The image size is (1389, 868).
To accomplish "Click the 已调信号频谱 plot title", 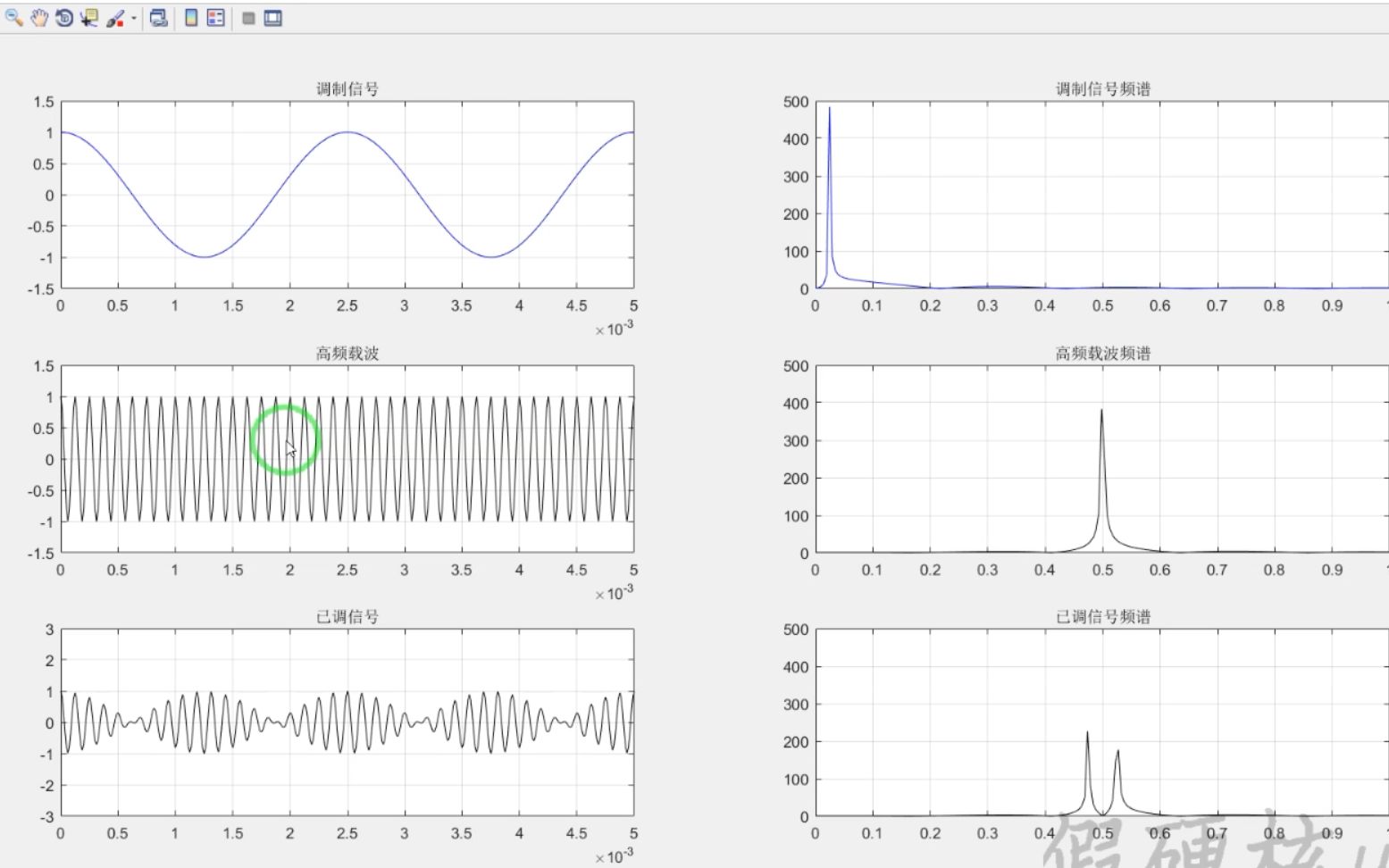I will pyautogui.click(x=1103, y=616).
